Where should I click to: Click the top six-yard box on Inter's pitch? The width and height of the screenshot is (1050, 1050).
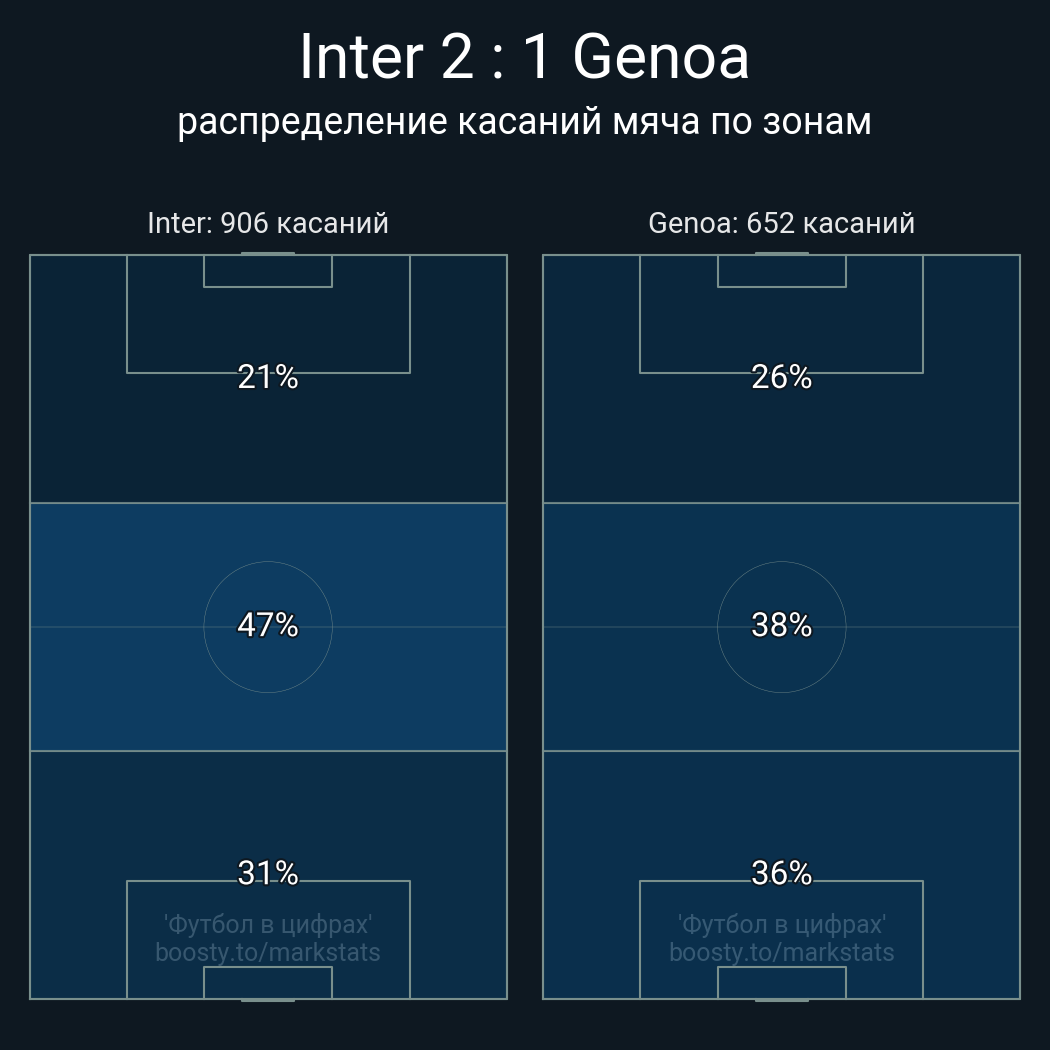pyautogui.click(x=268, y=271)
